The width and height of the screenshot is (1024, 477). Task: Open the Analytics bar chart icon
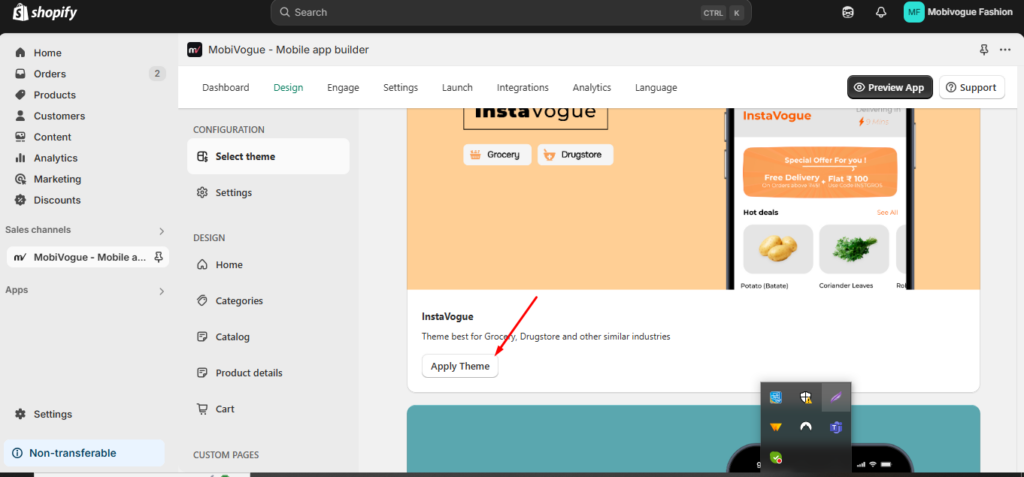pos(20,157)
